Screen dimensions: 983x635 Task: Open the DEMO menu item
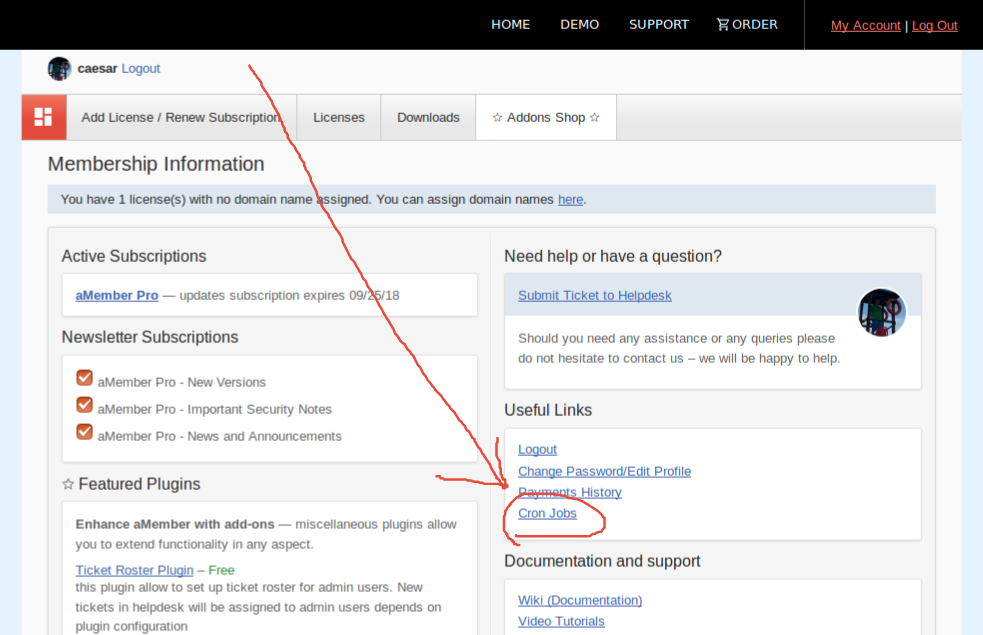point(579,24)
